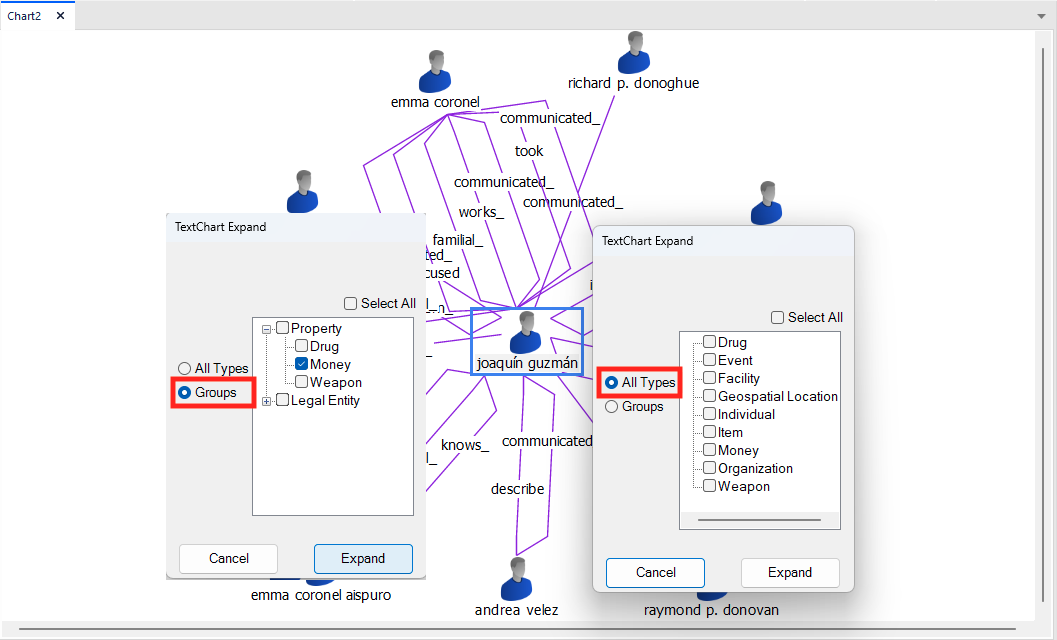Viewport: 1057px width, 640px height.
Task: Select the andrea velez person node
Action: click(516, 579)
